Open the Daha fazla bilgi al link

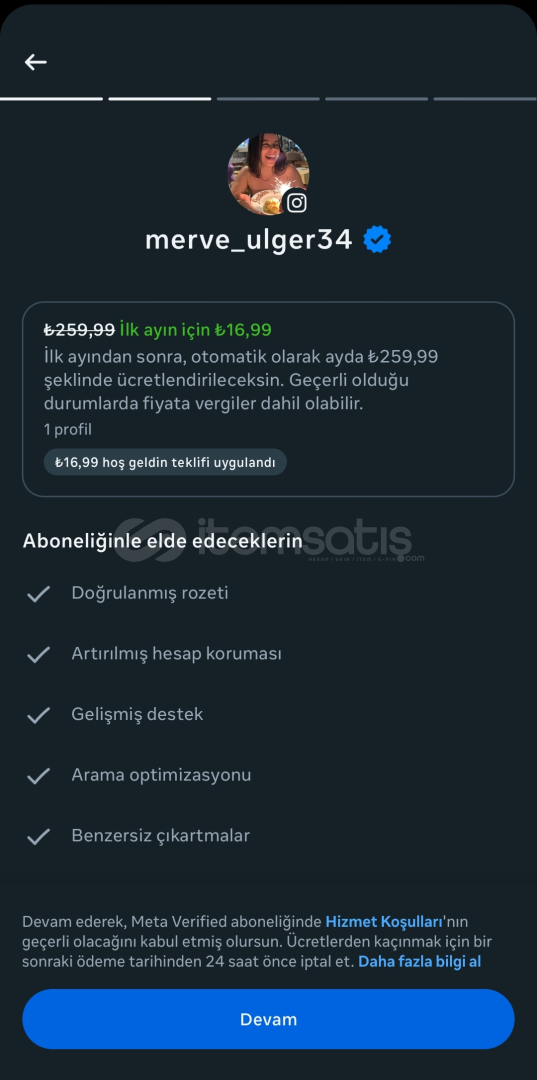419,962
